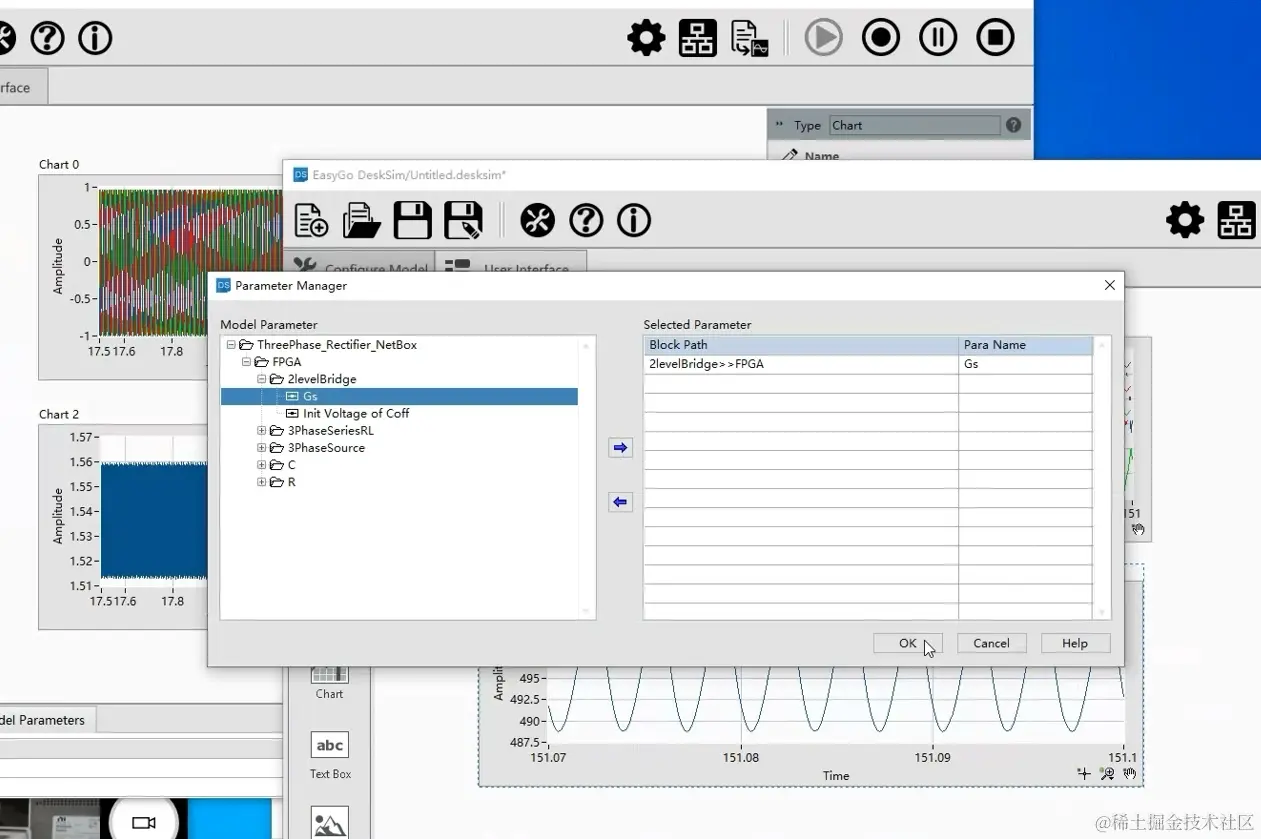Select the 3PhaseSource folder label

(x=326, y=448)
